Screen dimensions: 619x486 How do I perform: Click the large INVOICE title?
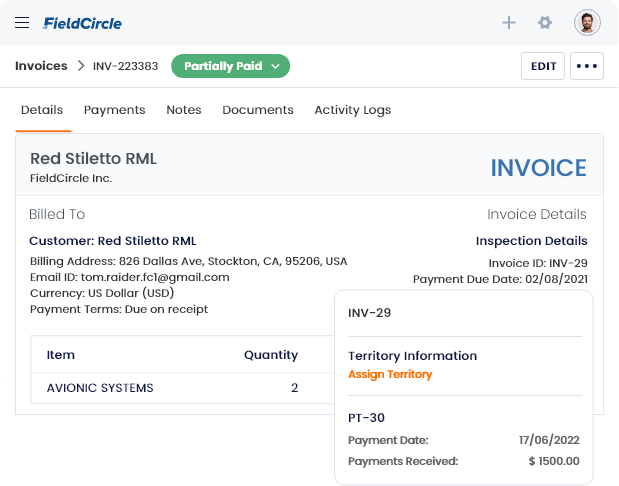click(538, 168)
